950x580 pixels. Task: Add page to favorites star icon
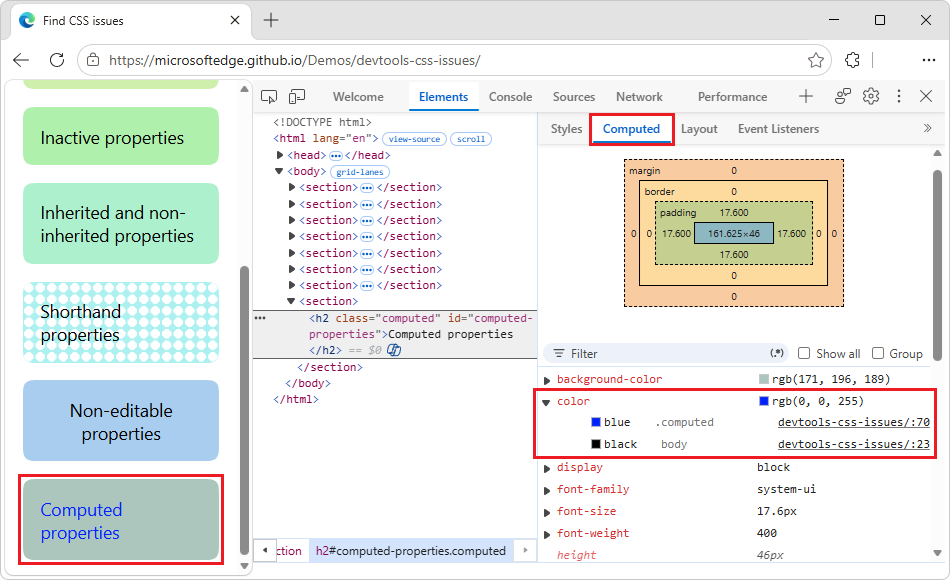[x=815, y=60]
